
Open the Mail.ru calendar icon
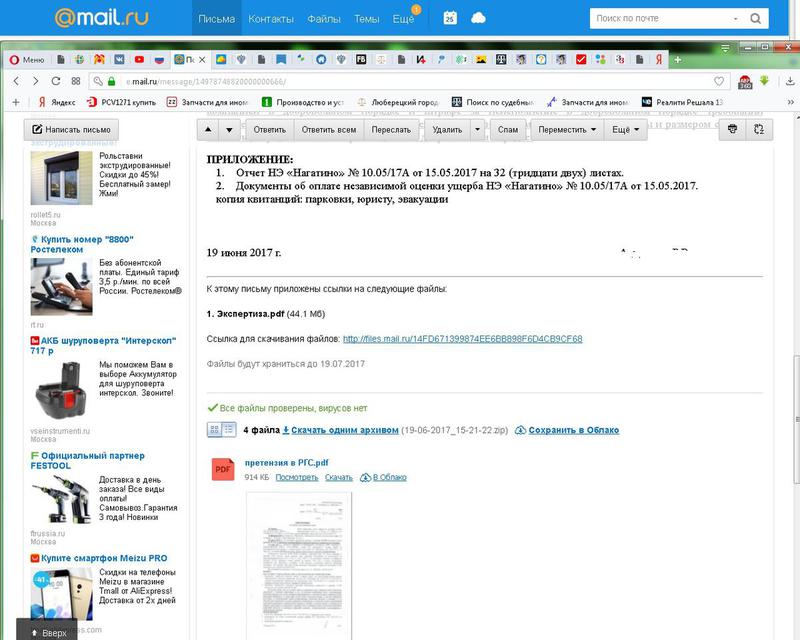(450, 18)
